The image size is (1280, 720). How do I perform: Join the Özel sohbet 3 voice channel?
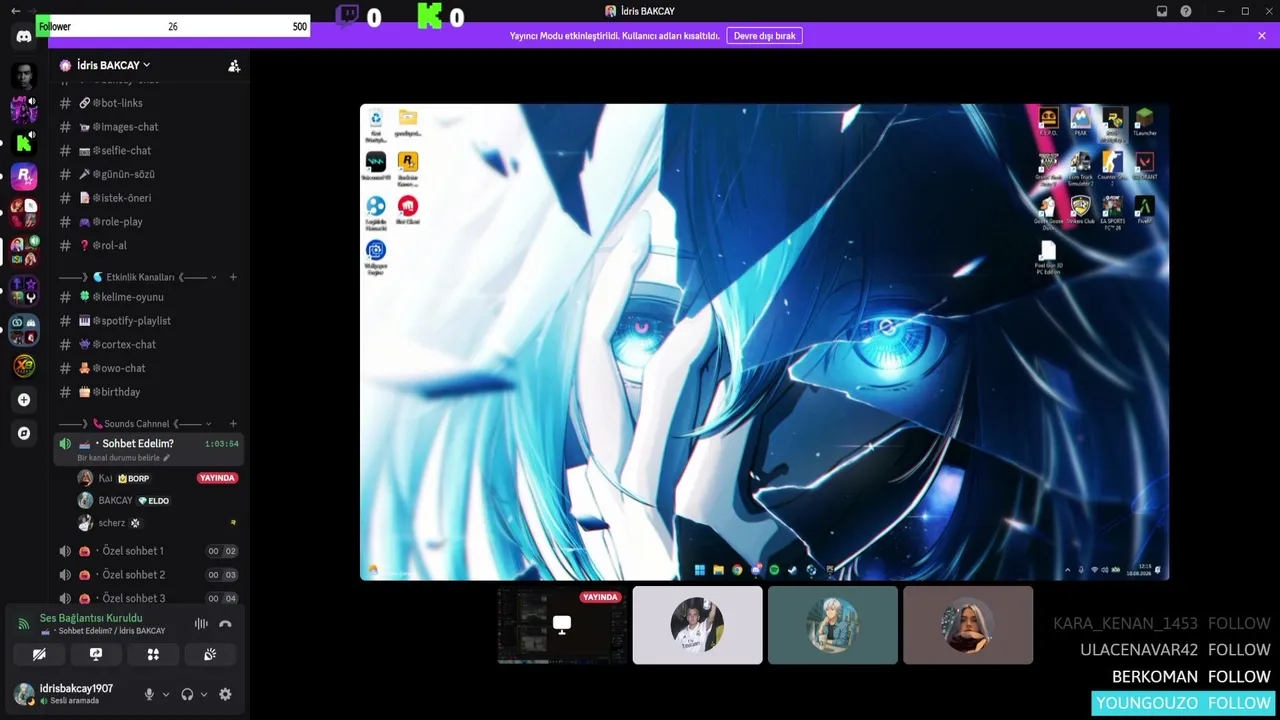(149, 598)
